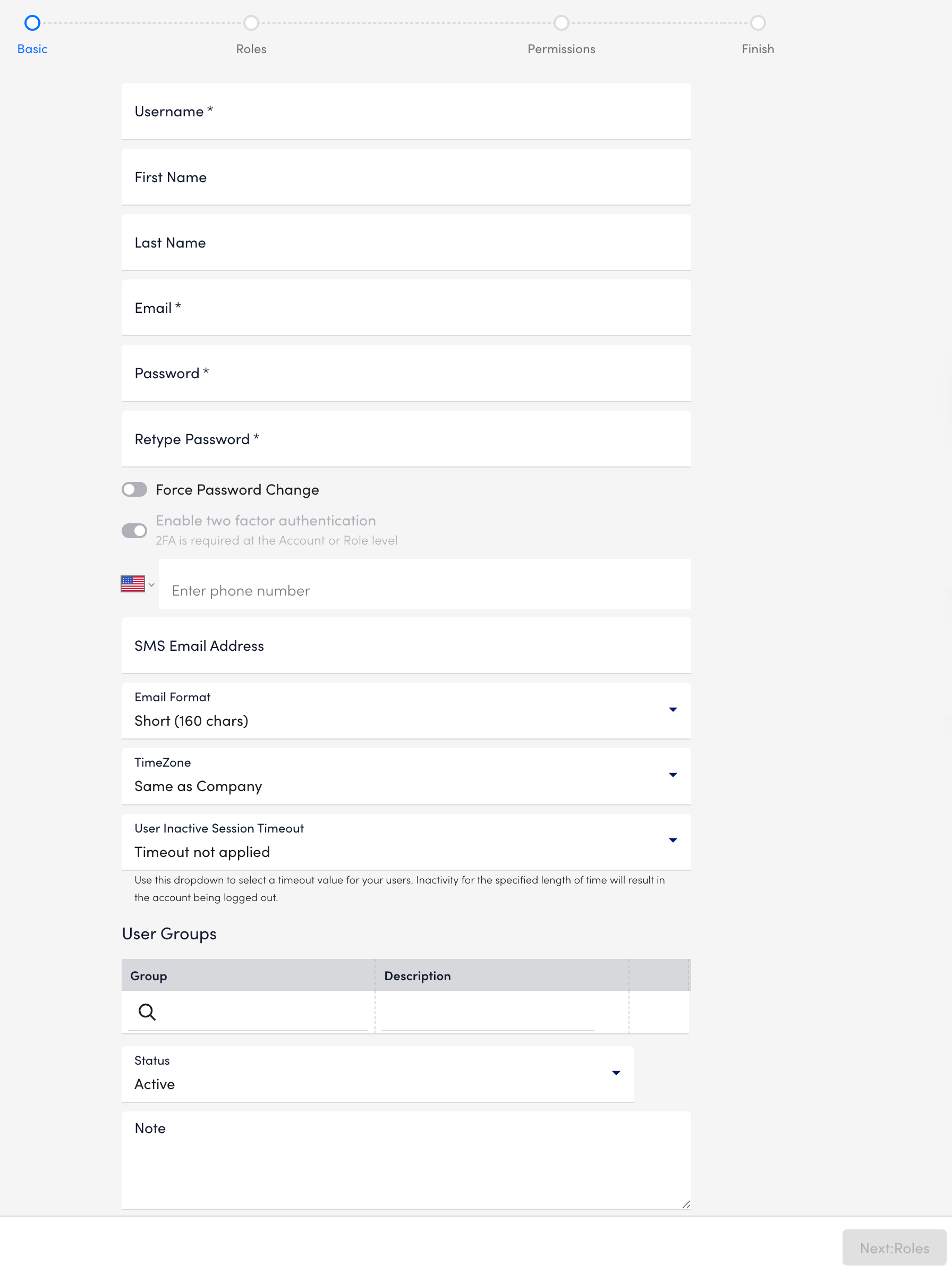Image resolution: width=952 pixels, height=1274 pixels.
Task: Open the country flag phone code selector
Action: (x=133, y=583)
